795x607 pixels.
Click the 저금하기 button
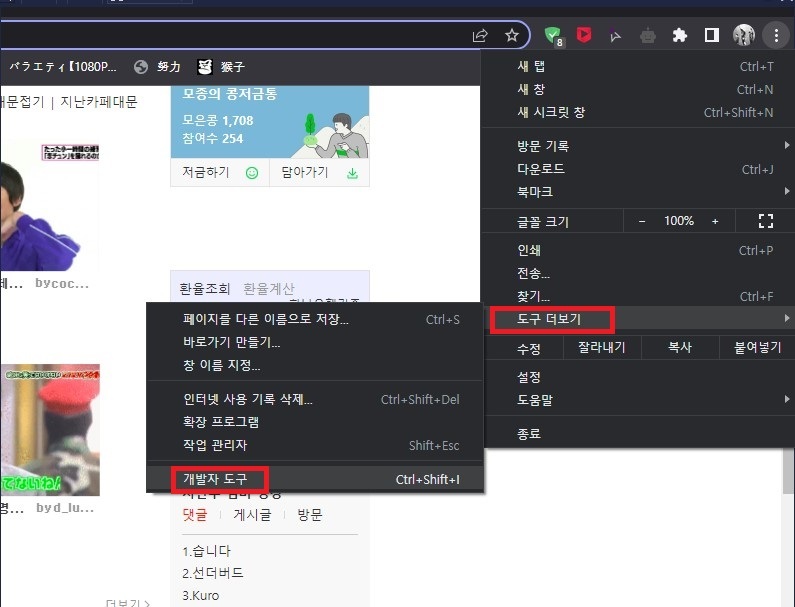[x=220, y=173]
